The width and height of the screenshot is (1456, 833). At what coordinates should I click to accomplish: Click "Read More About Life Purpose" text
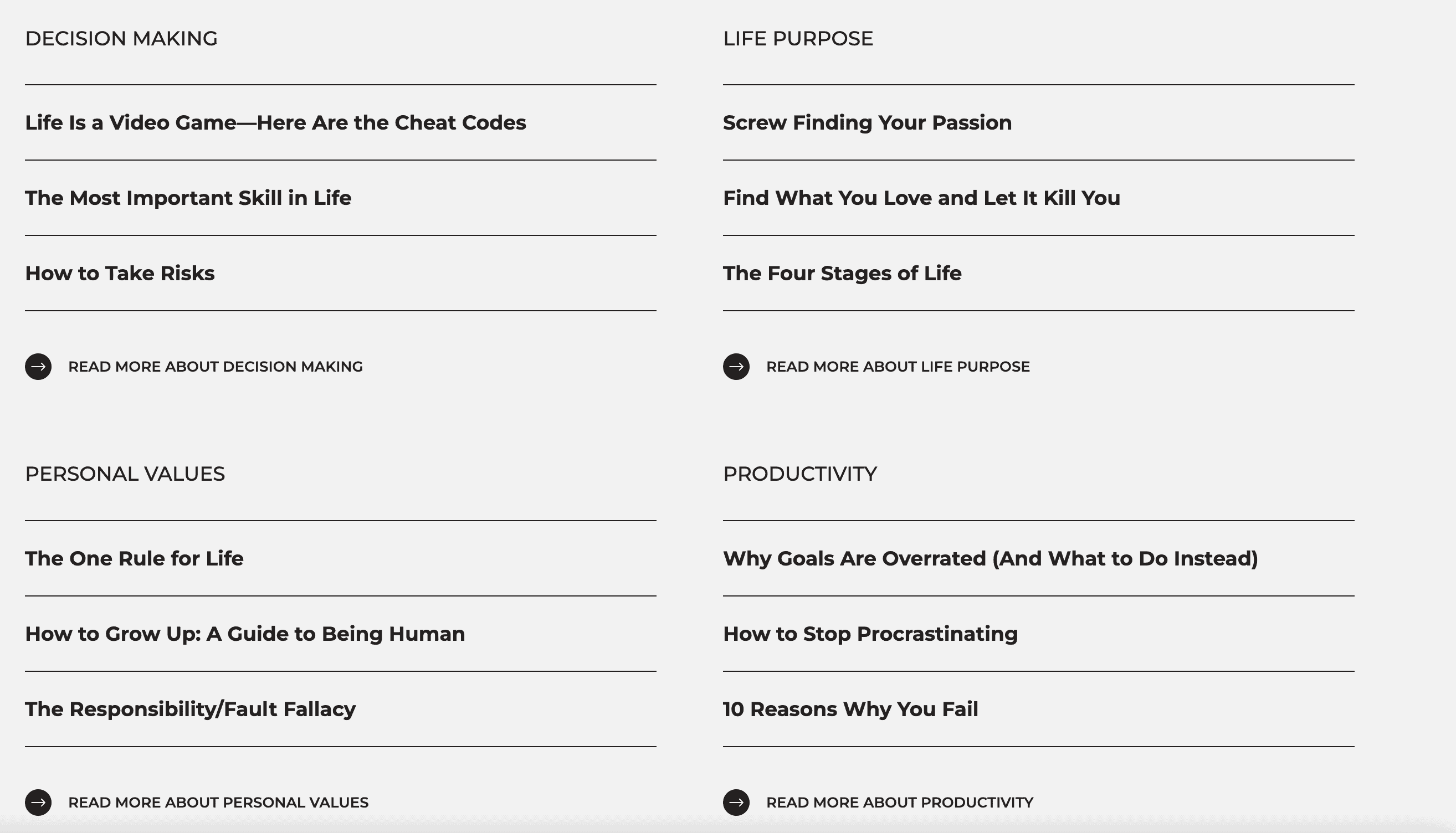pyautogui.click(x=898, y=367)
